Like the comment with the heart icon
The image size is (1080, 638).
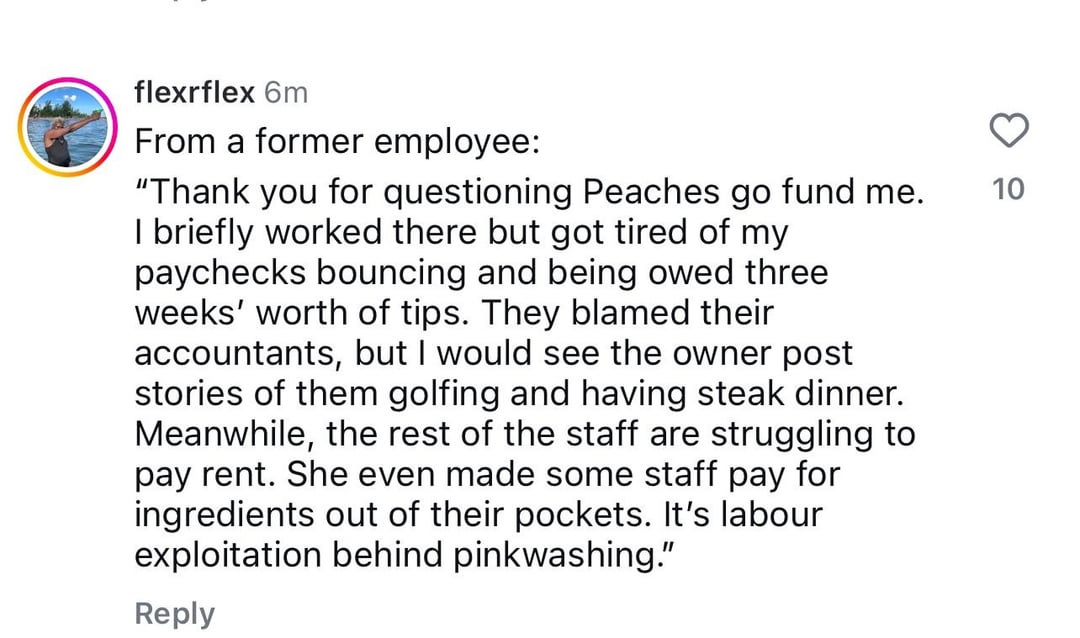pyautogui.click(x=1009, y=130)
